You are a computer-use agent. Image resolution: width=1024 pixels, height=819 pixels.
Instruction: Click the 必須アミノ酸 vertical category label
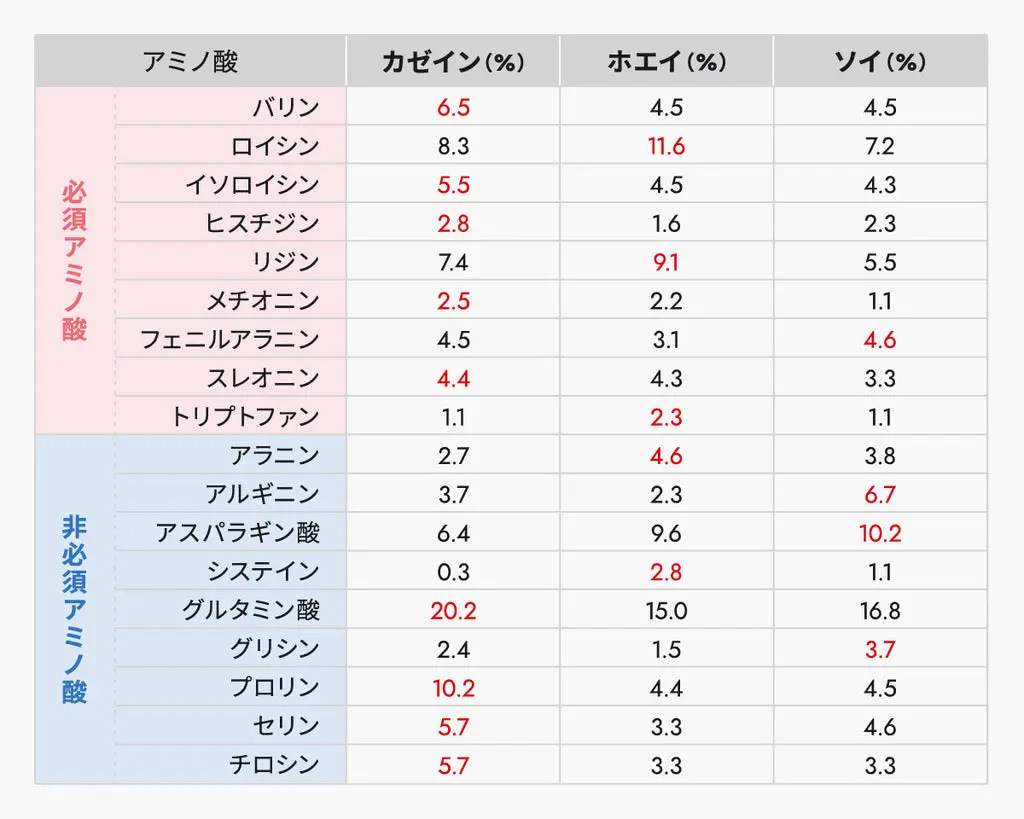[74, 261]
